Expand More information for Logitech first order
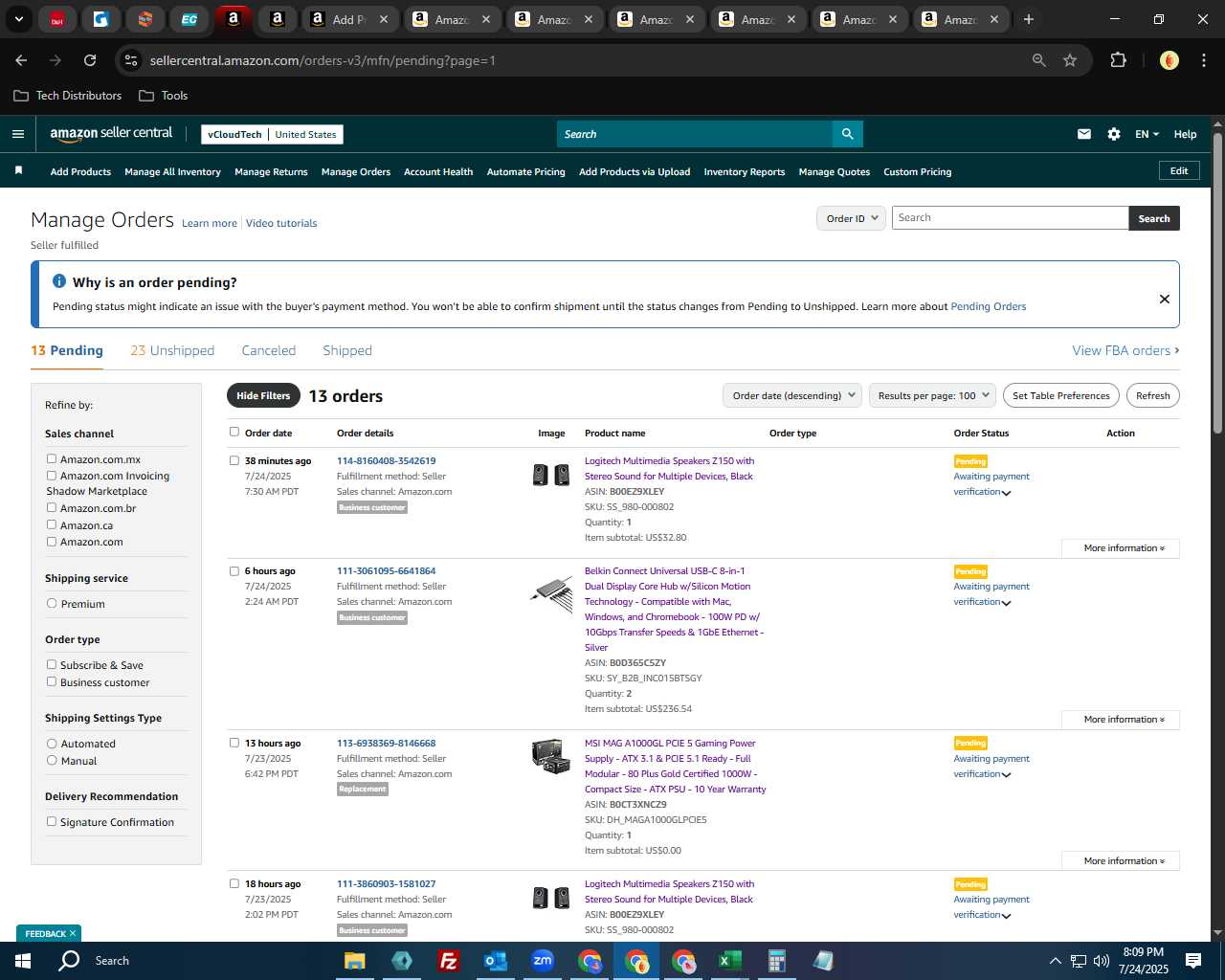 (1121, 548)
